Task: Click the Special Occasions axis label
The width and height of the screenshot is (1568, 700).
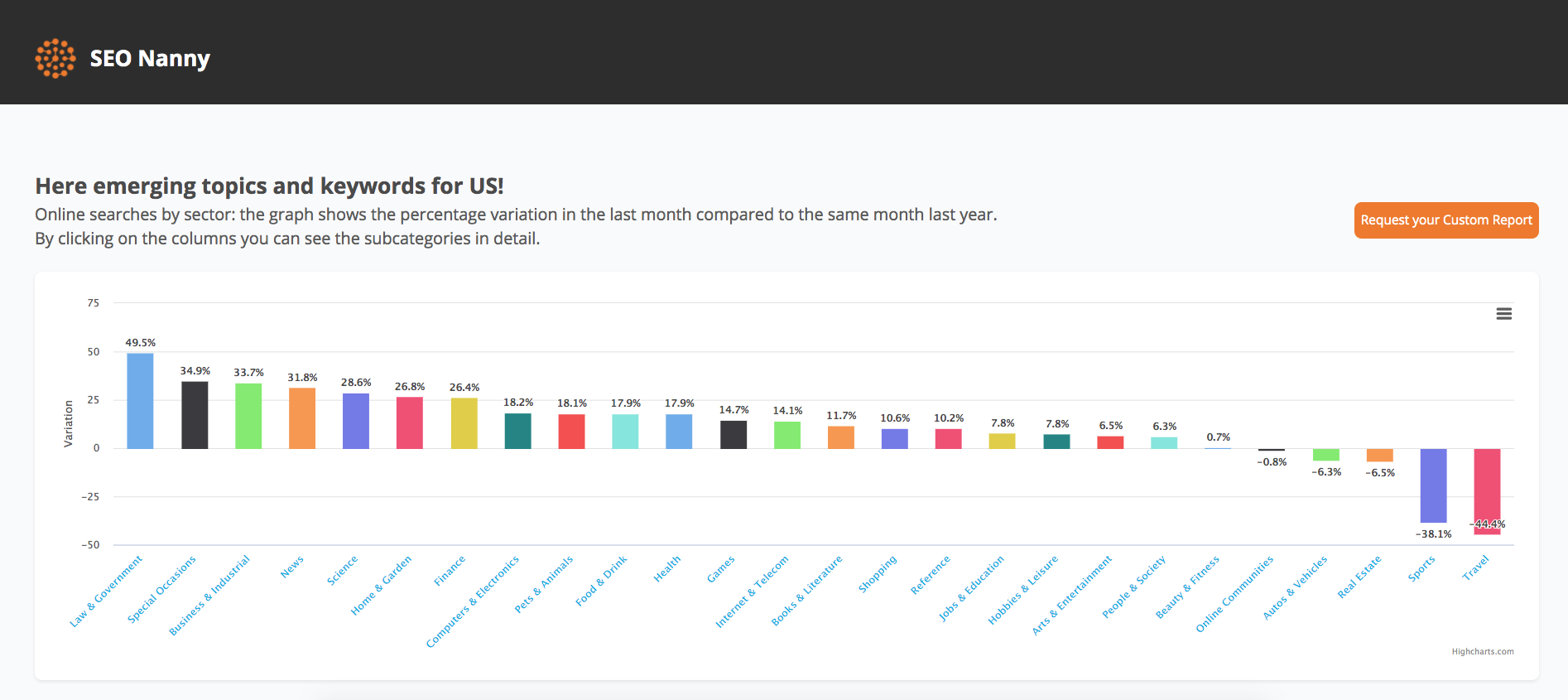Action: 162,589
